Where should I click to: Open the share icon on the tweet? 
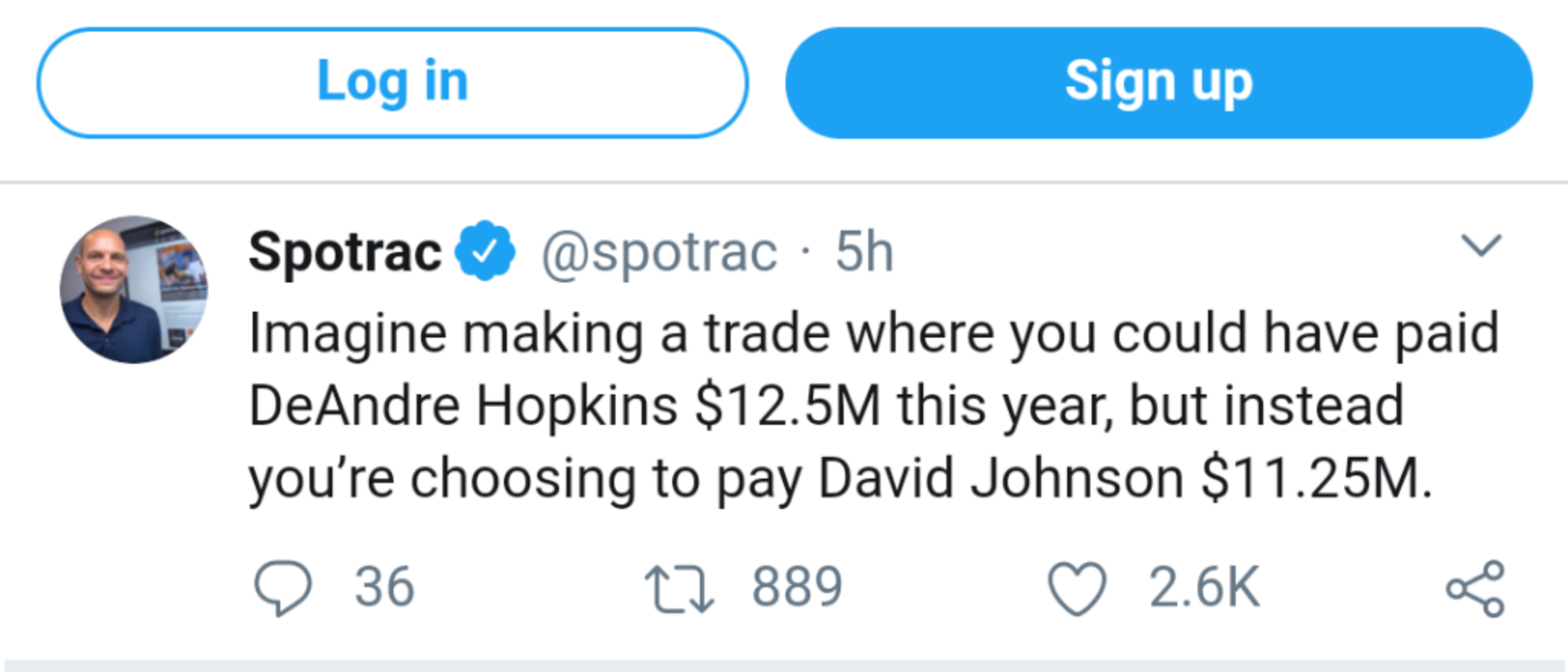click(x=1475, y=589)
